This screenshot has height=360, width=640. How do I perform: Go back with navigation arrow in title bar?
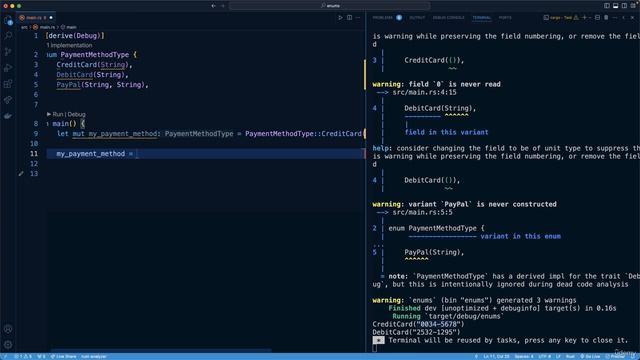pos(213,6)
